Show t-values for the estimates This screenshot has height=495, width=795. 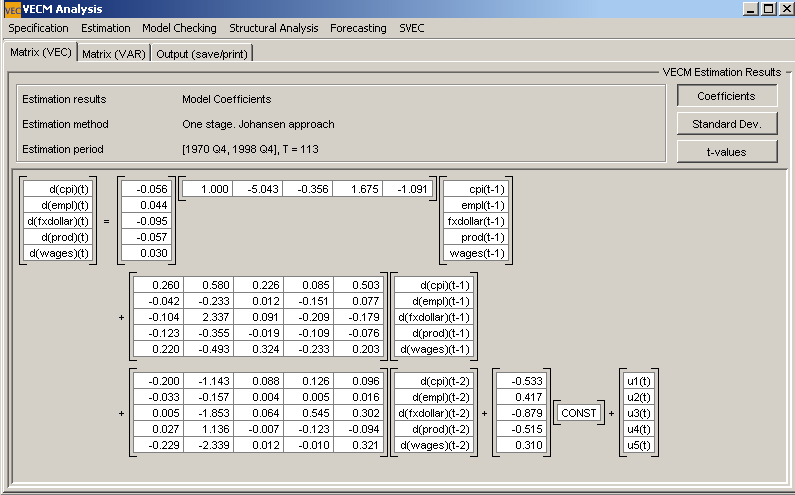[x=726, y=152]
